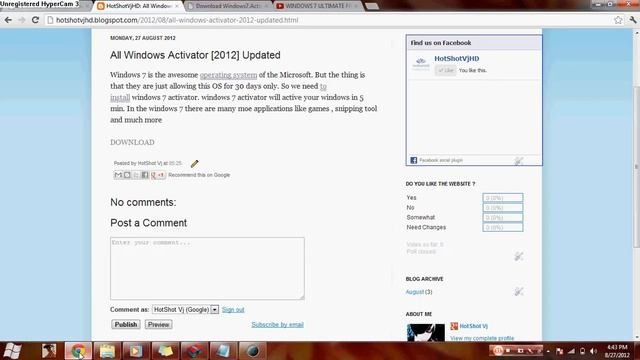Share the post on Facebook icon
Viewport: 640px width, 360px height.
pos(144,175)
